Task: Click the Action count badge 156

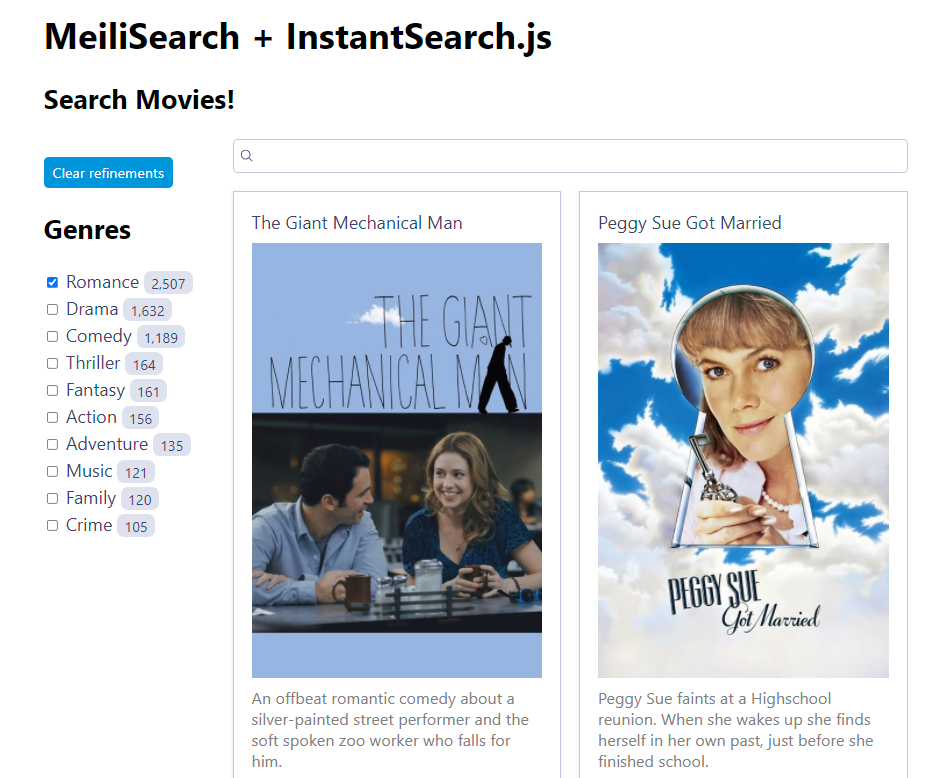Action: (x=141, y=418)
